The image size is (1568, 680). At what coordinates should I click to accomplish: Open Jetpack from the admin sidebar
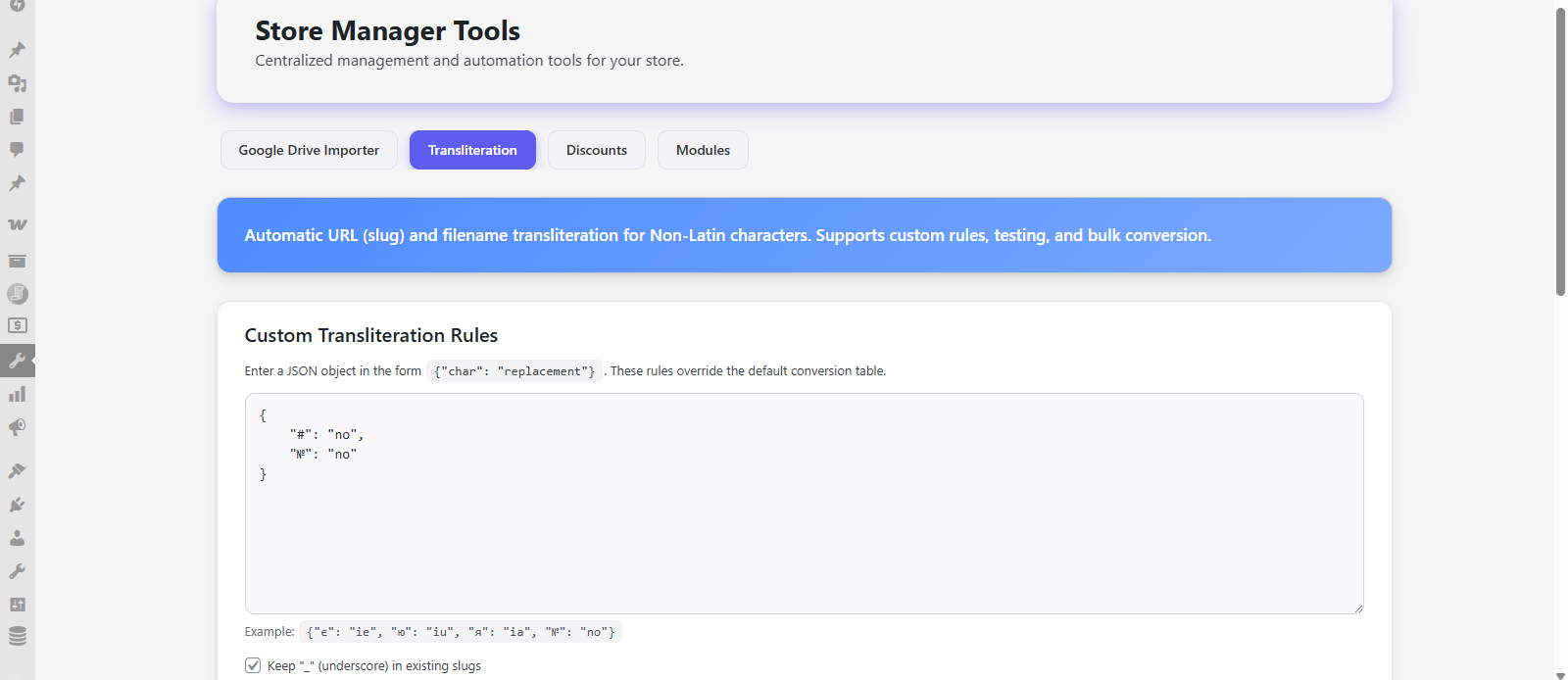click(17, 6)
